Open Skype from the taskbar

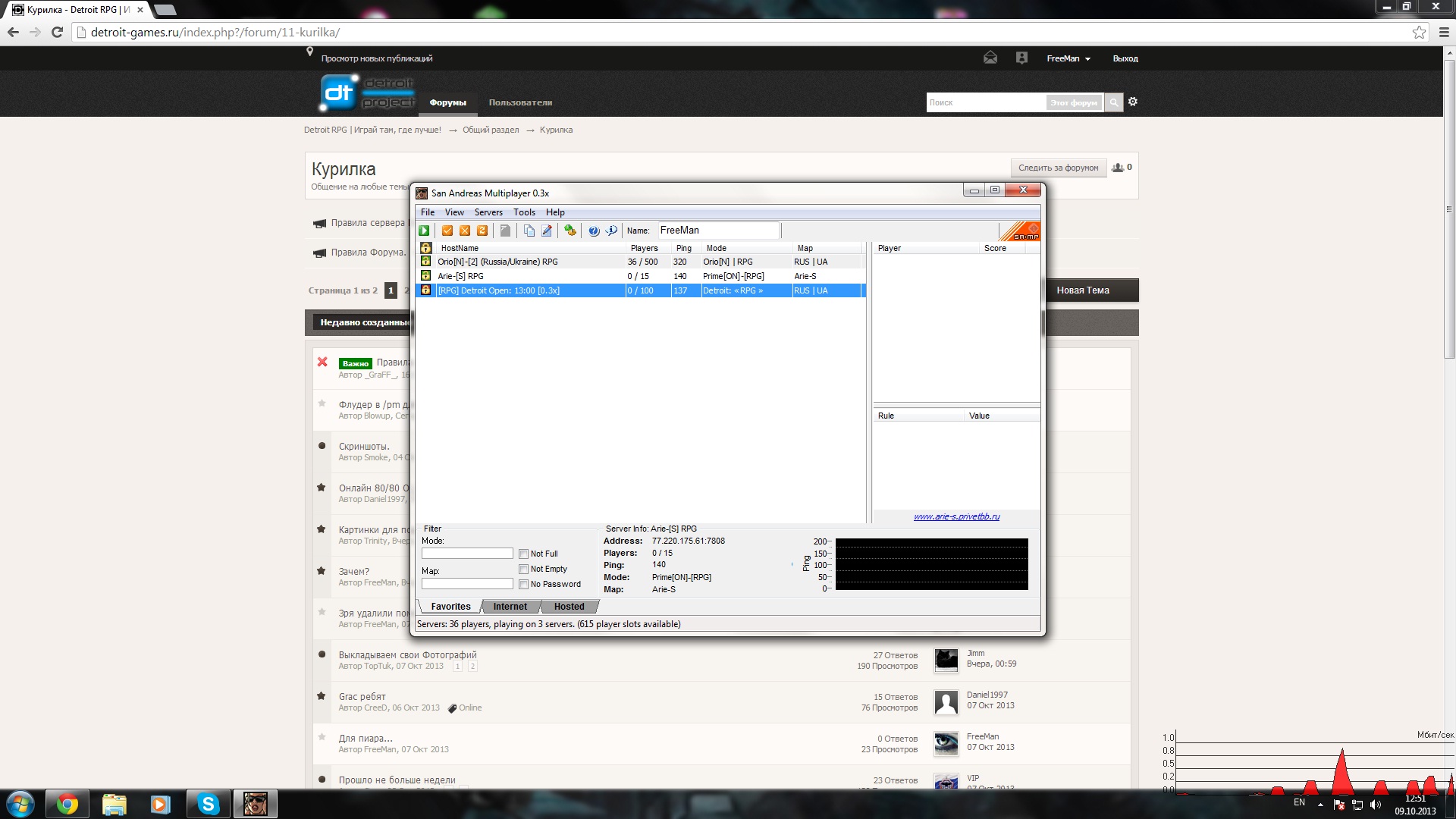pyautogui.click(x=208, y=804)
